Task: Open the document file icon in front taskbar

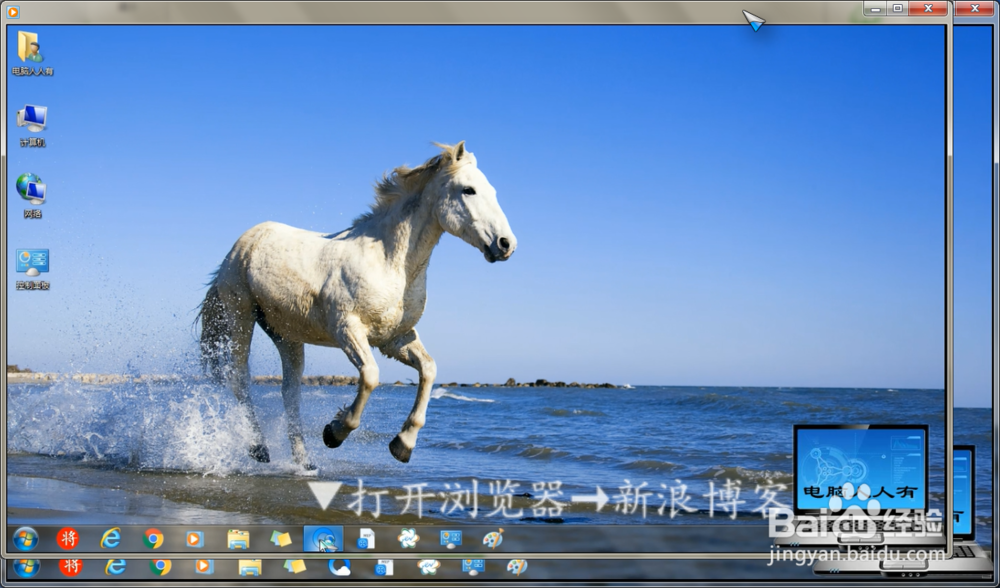Action: coord(366,540)
